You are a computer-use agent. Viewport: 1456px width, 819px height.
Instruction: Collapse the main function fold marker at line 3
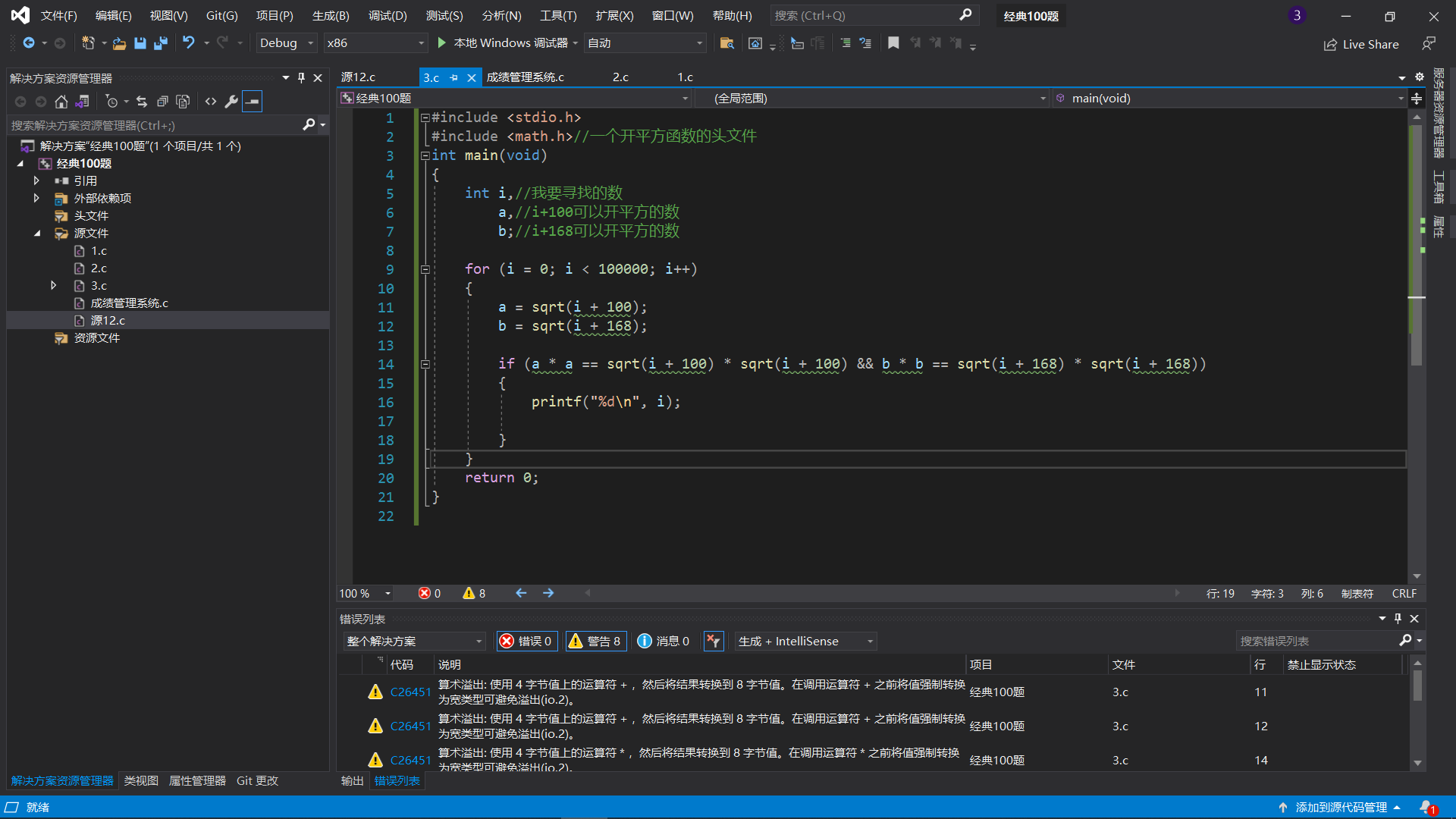(x=425, y=155)
